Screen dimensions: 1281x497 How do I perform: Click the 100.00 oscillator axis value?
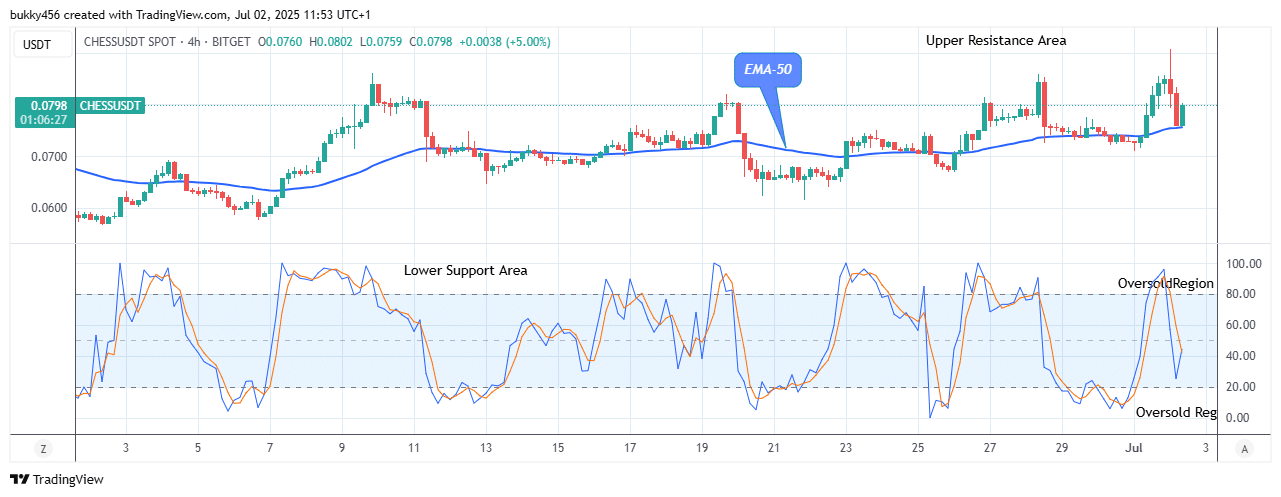[x=1244, y=264]
